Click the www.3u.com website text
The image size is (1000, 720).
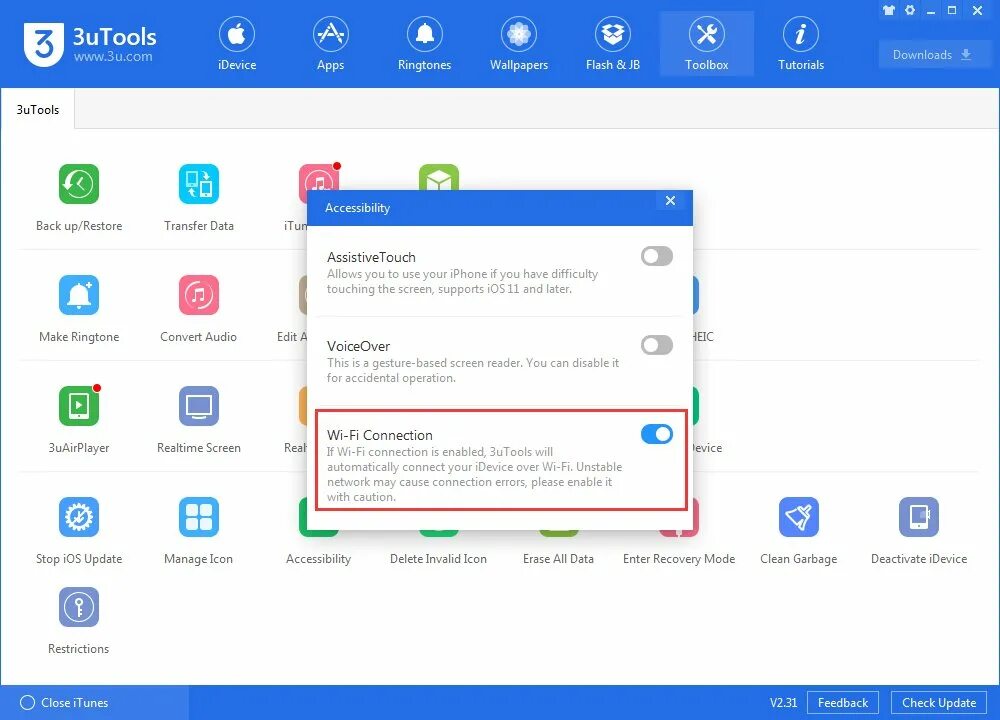coord(113,56)
